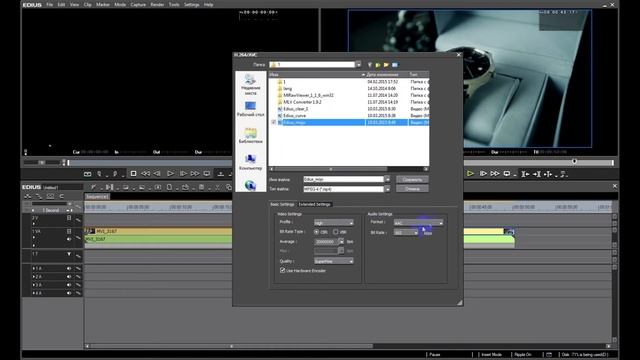This screenshot has width=640, height=360.
Task: Click the Set In point icon in the player
Action: (x=99, y=174)
